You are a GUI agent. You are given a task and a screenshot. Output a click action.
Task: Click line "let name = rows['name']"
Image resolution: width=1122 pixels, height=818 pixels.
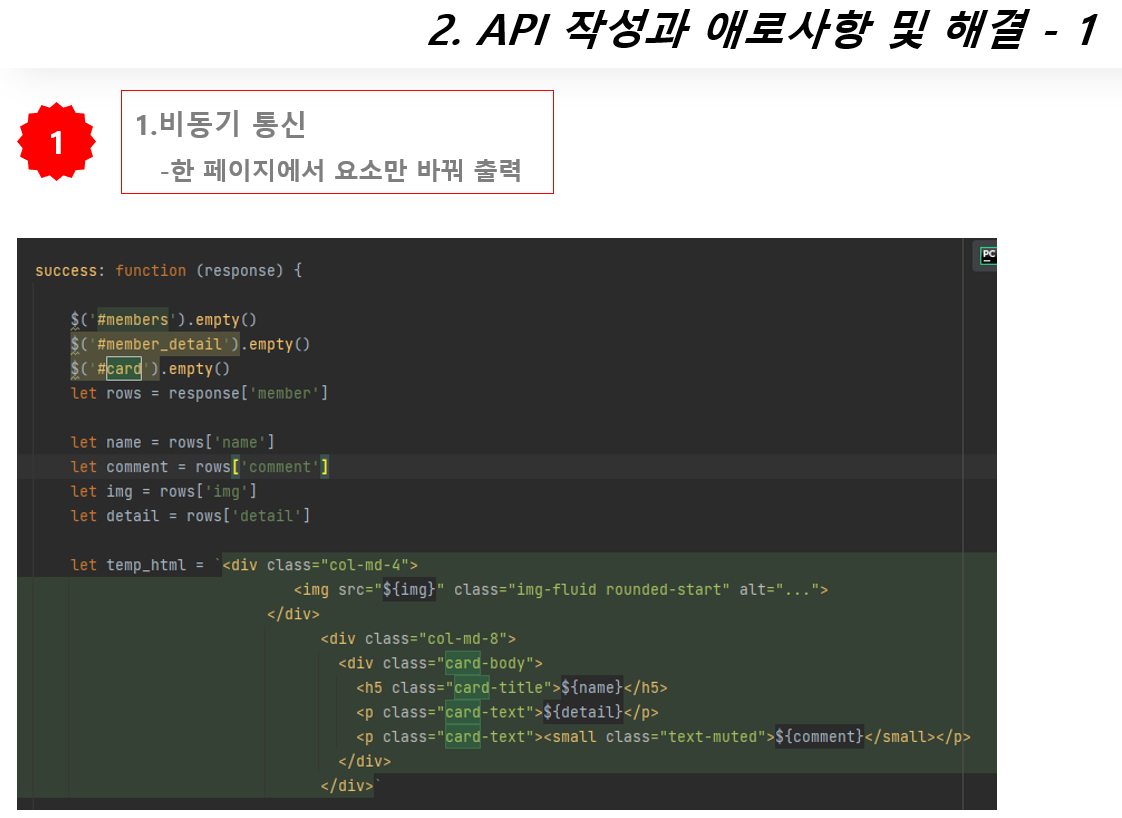(172, 442)
